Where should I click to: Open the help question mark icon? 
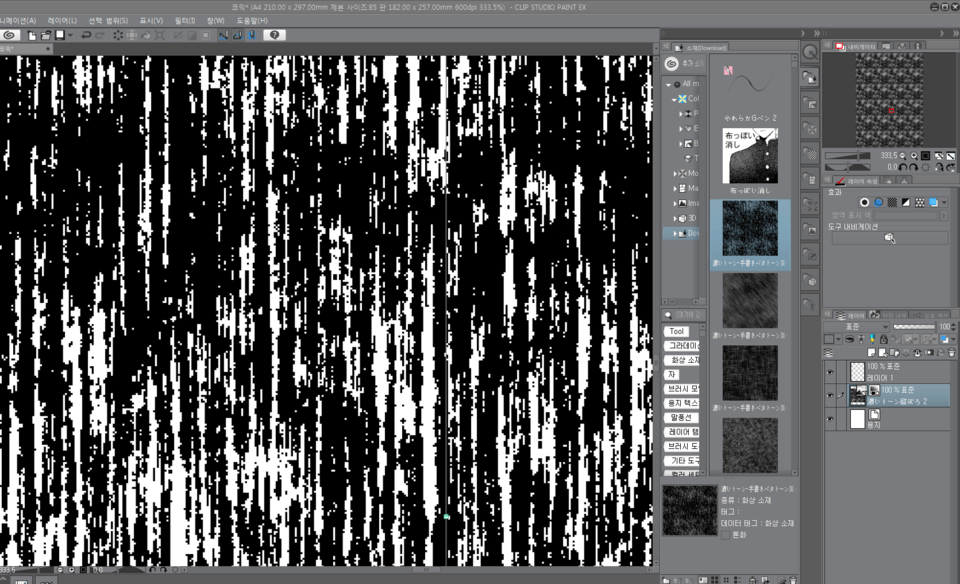(273, 35)
